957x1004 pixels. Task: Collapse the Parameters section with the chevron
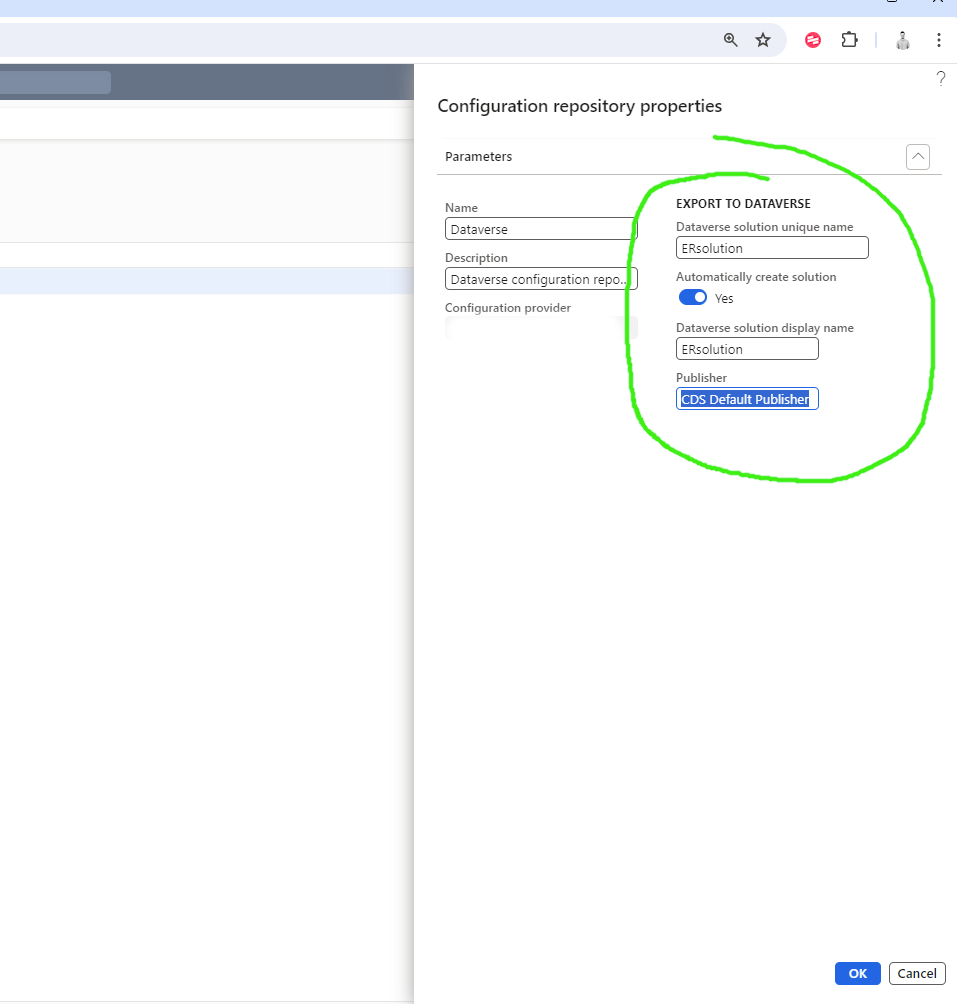coord(917,157)
